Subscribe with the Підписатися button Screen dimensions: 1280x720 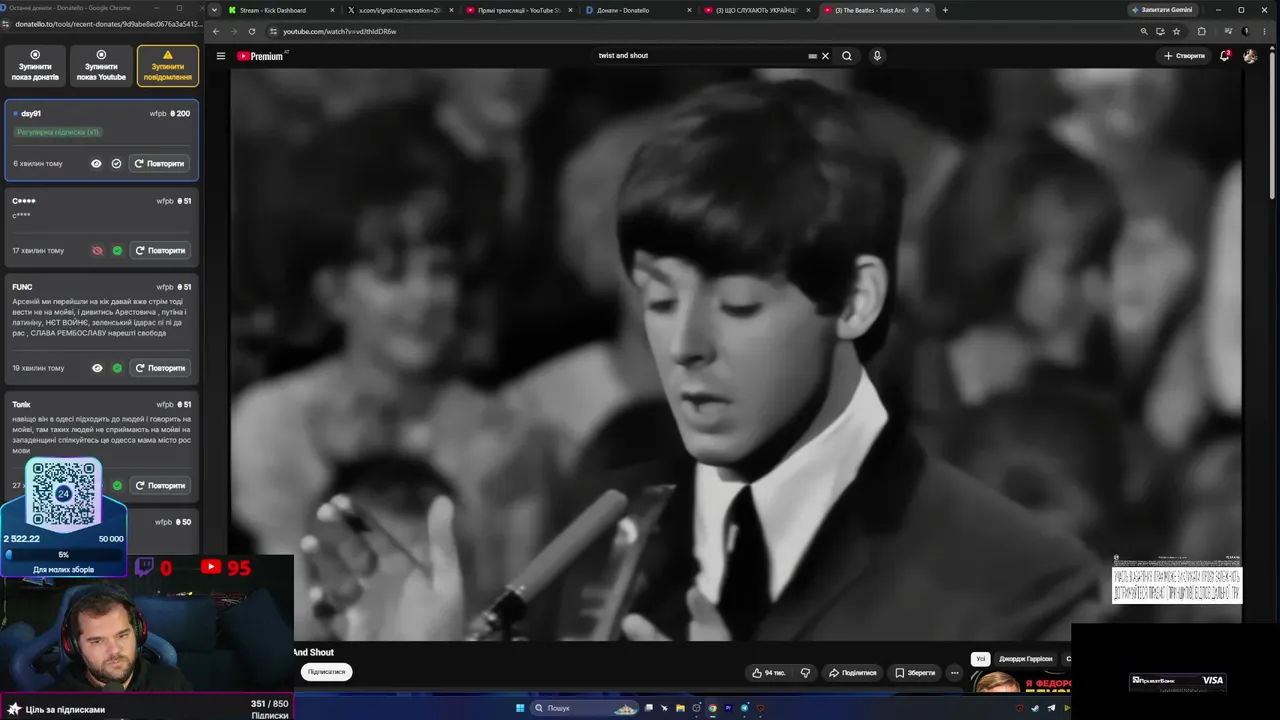[326, 672]
